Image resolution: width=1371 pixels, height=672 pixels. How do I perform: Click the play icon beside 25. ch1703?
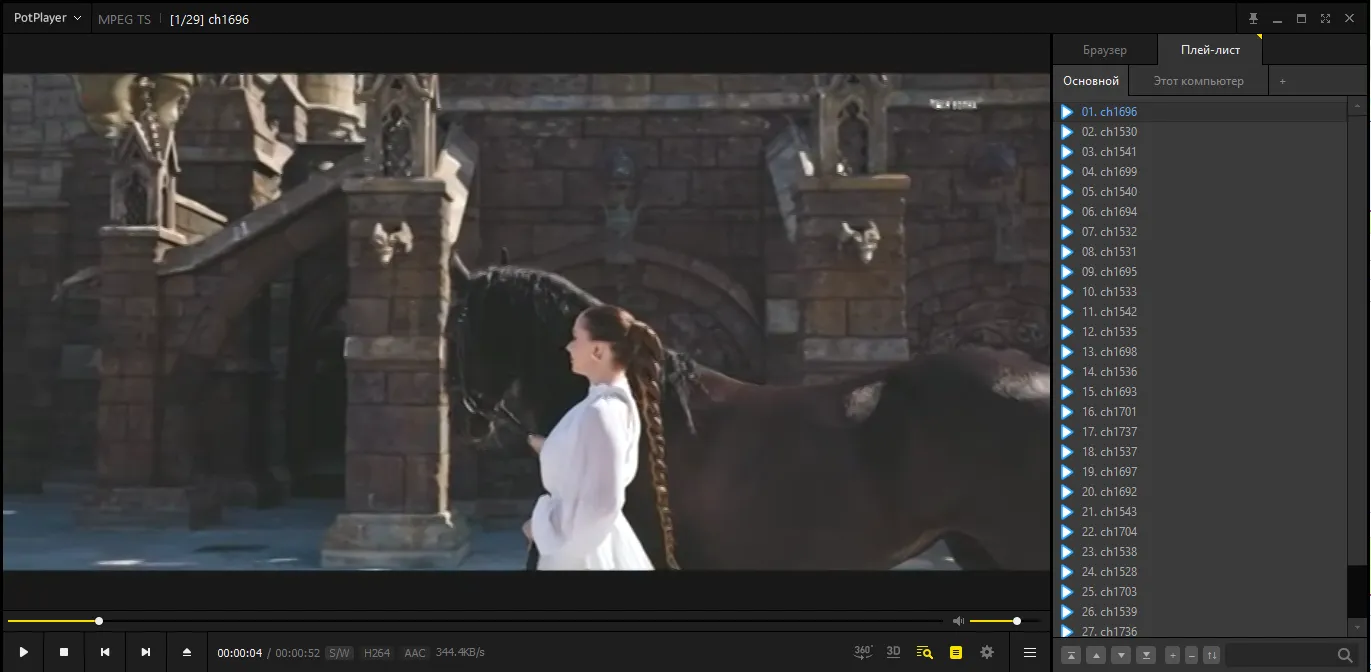pyautogui.click(x=1067, y=592)
